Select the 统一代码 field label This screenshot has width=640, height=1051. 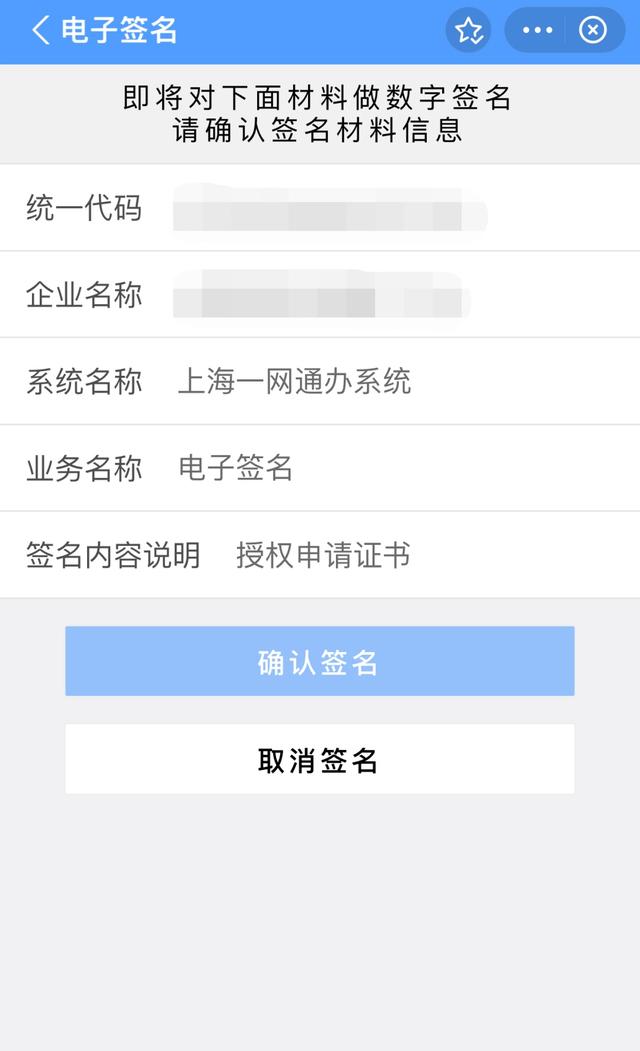(84, 208)
